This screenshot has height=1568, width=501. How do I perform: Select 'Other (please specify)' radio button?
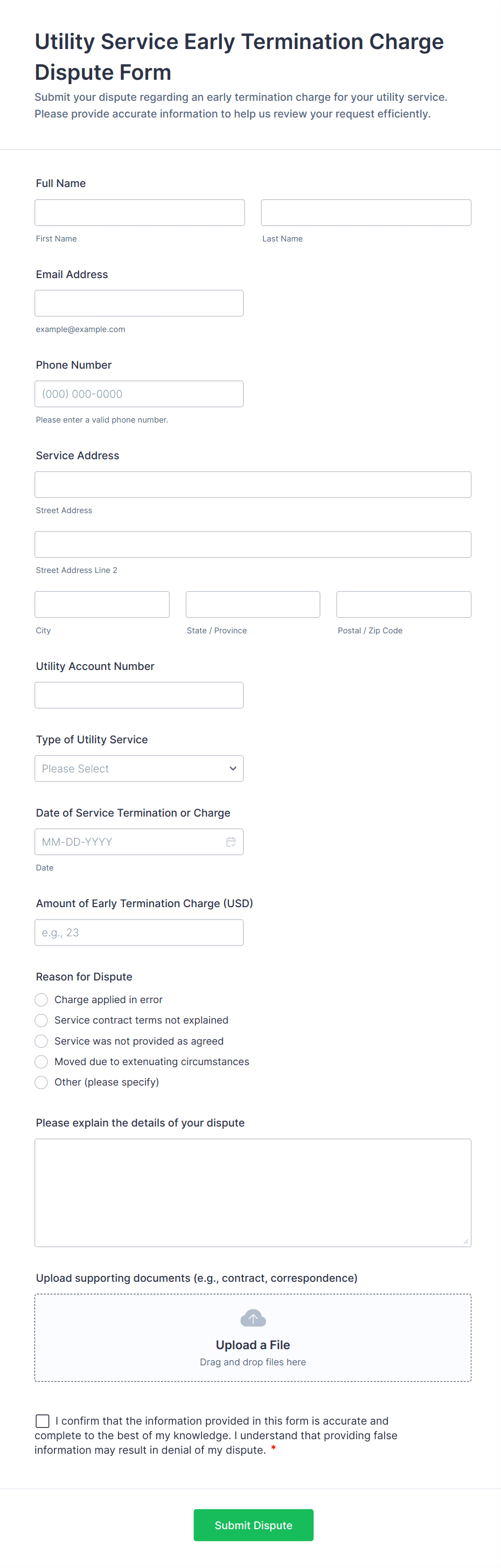(x=41, y=1082)
